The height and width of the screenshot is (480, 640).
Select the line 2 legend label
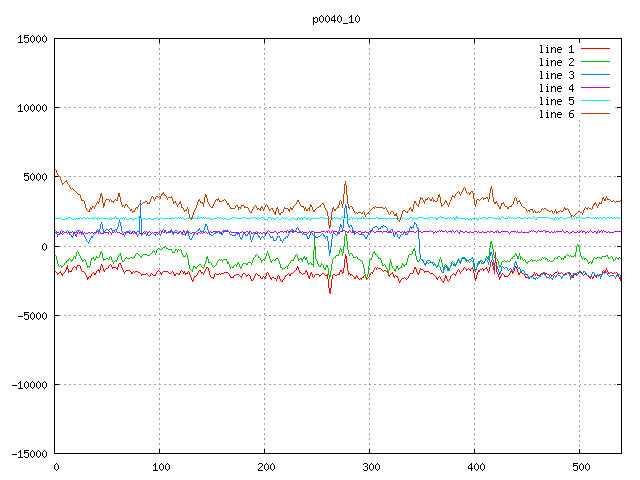coord(556,62)
